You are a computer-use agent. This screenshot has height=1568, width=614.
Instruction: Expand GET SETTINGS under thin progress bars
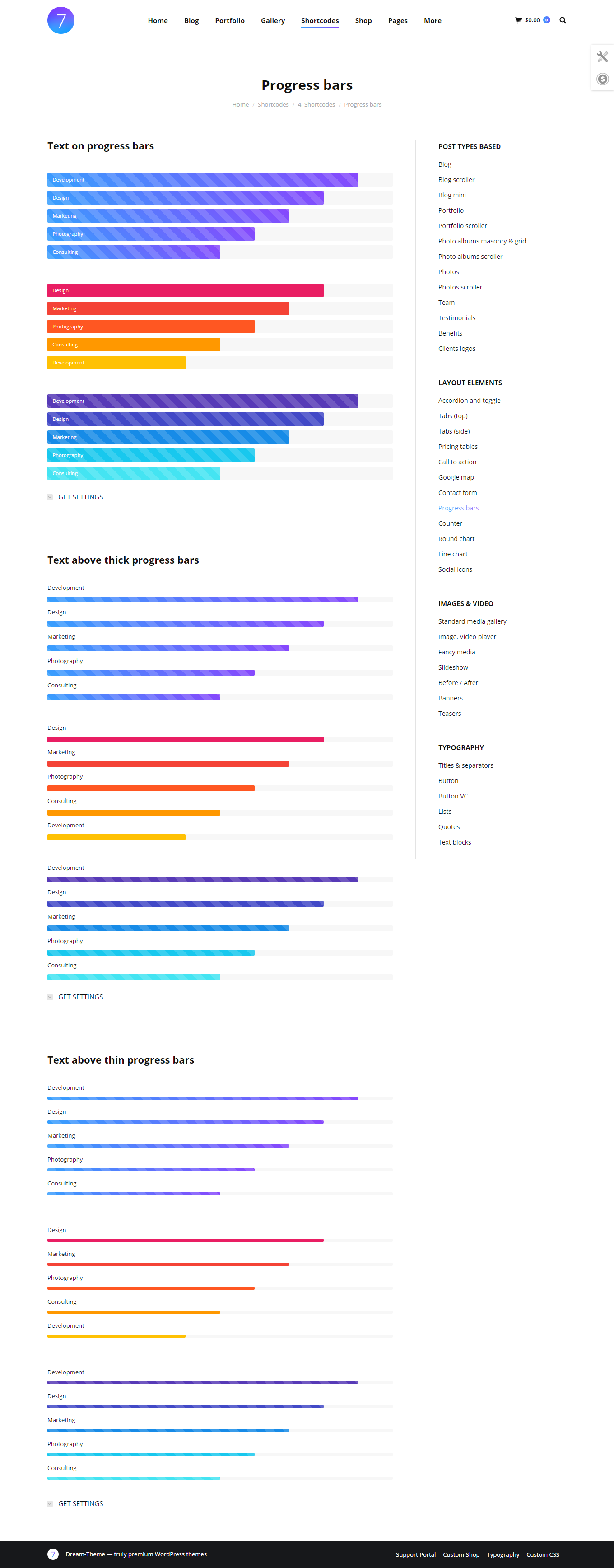(x=50, y=1503)
